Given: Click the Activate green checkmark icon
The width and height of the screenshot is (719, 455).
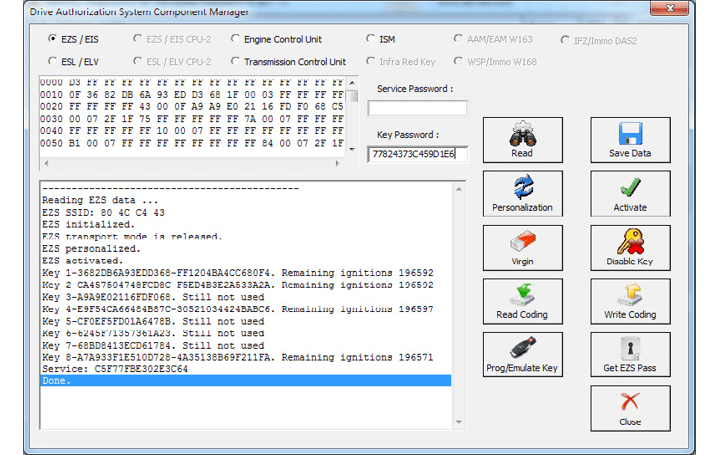Looking at the screenshot, I should 629,188.
